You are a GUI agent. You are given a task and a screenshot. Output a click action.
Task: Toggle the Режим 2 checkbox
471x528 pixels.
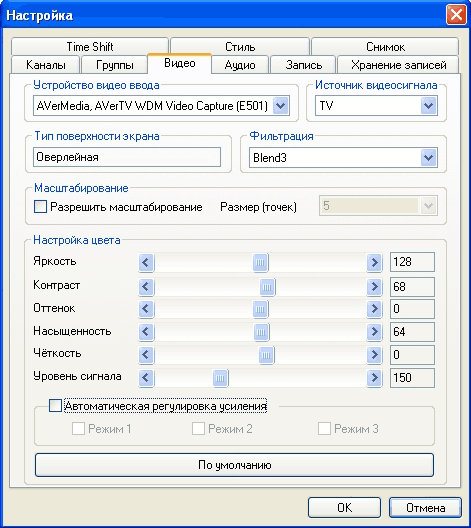[x=198, y=429]
